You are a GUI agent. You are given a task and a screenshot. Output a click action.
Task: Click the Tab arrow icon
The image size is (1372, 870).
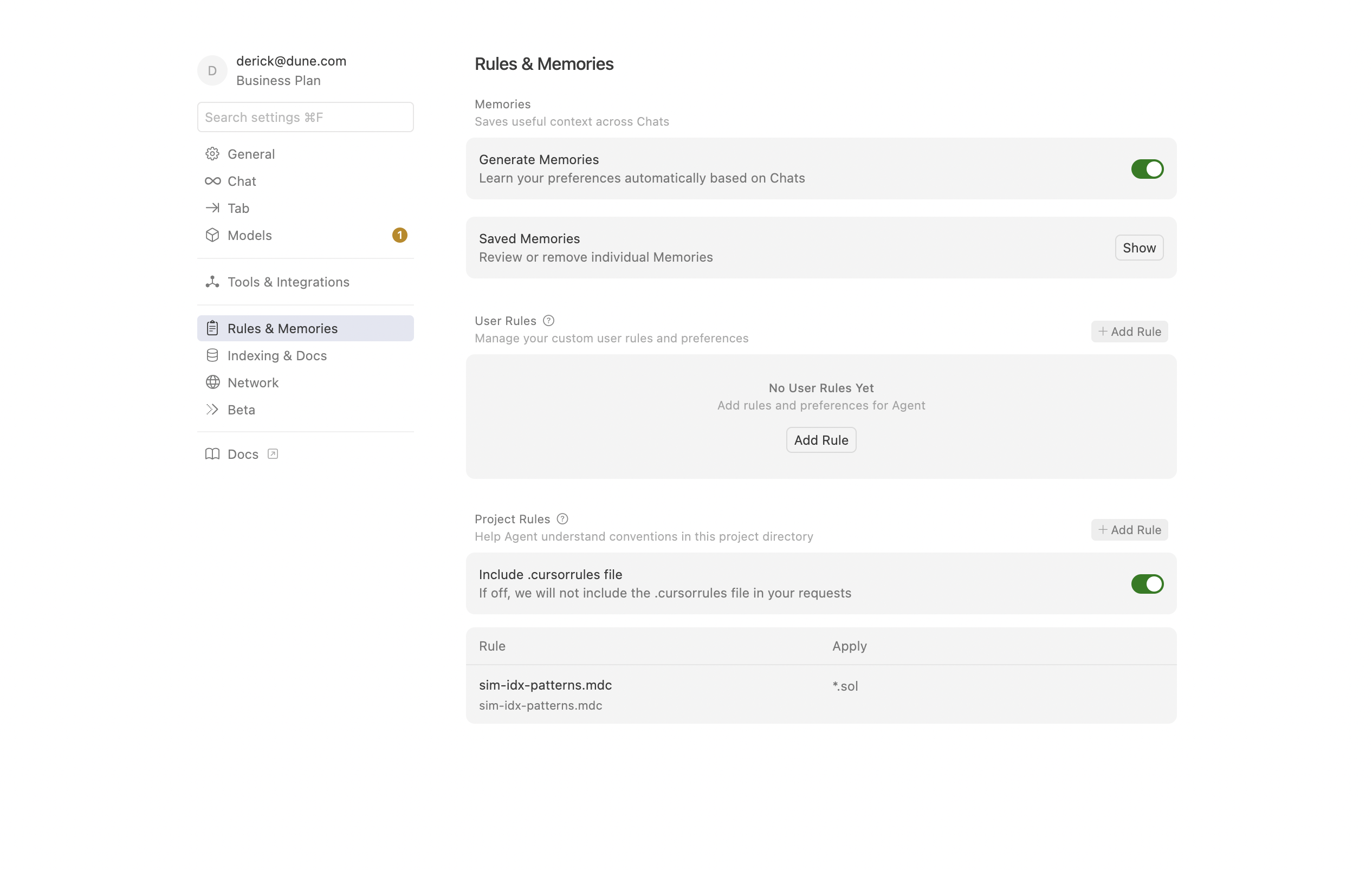[212, 208]
